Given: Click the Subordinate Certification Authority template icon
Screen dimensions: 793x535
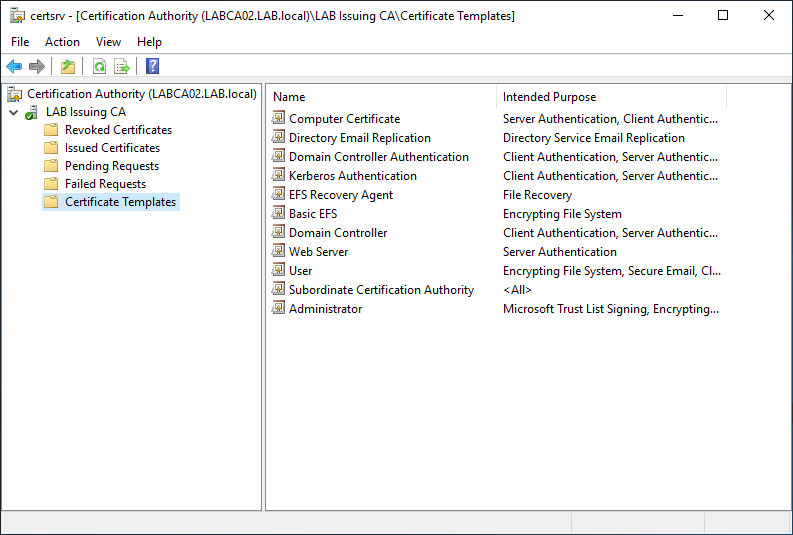Looking at the screenshot, I should click(x=278, y=289).
